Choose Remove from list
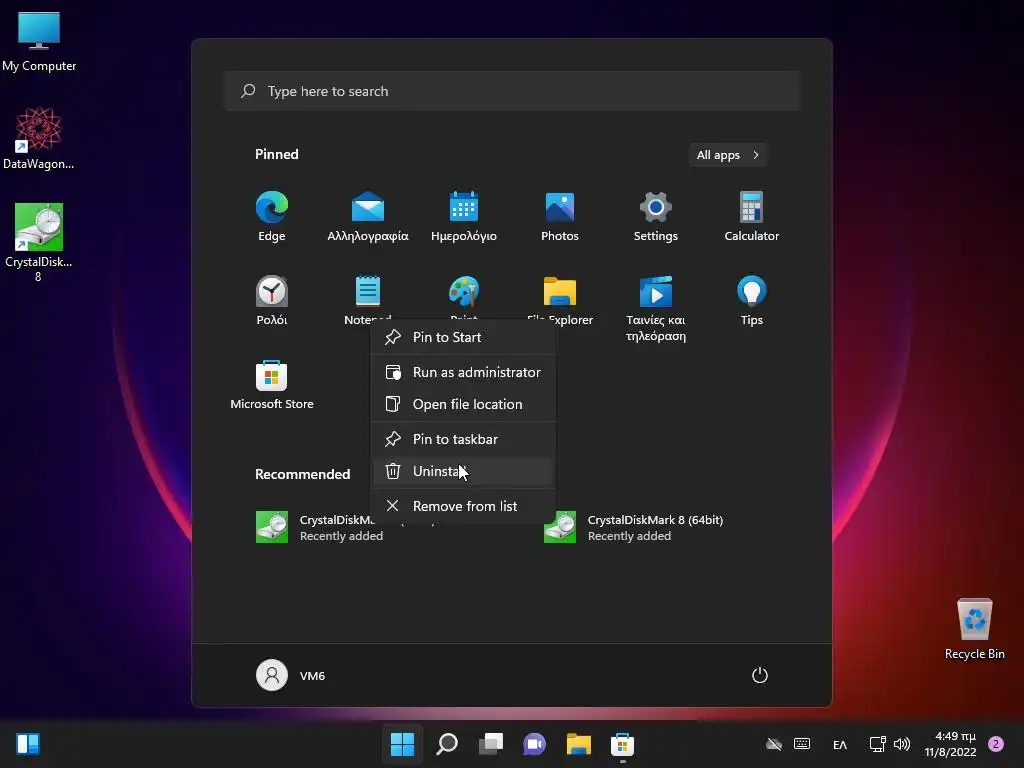 tap(462, 506)
